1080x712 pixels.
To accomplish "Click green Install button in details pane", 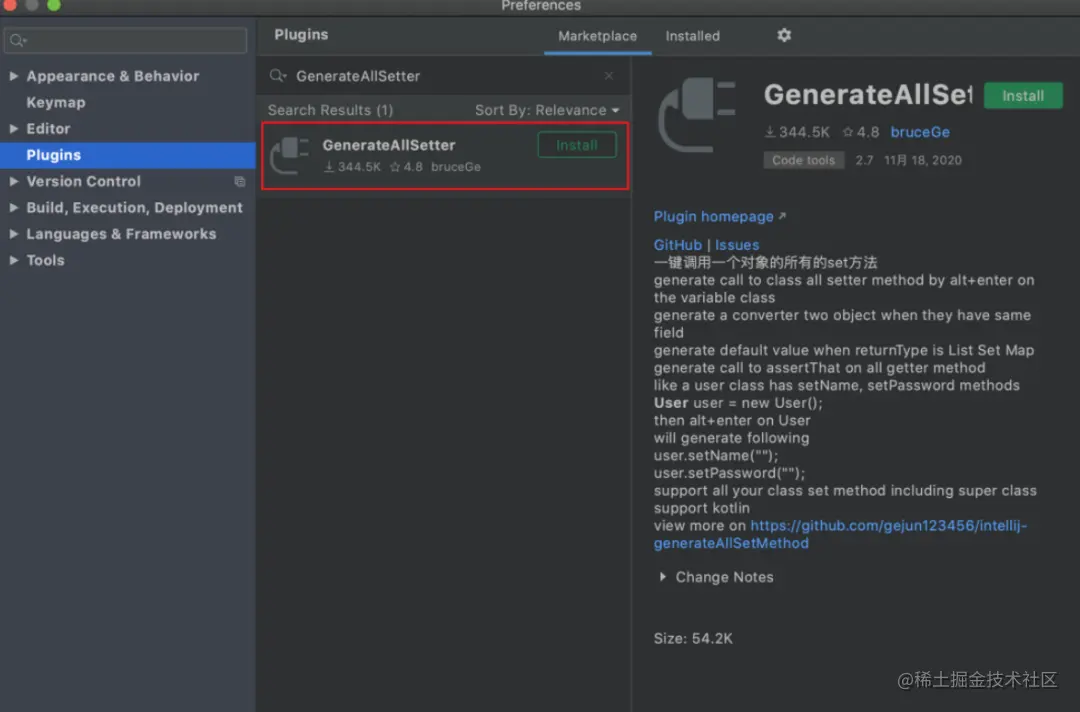I will tap(1023, 96).
